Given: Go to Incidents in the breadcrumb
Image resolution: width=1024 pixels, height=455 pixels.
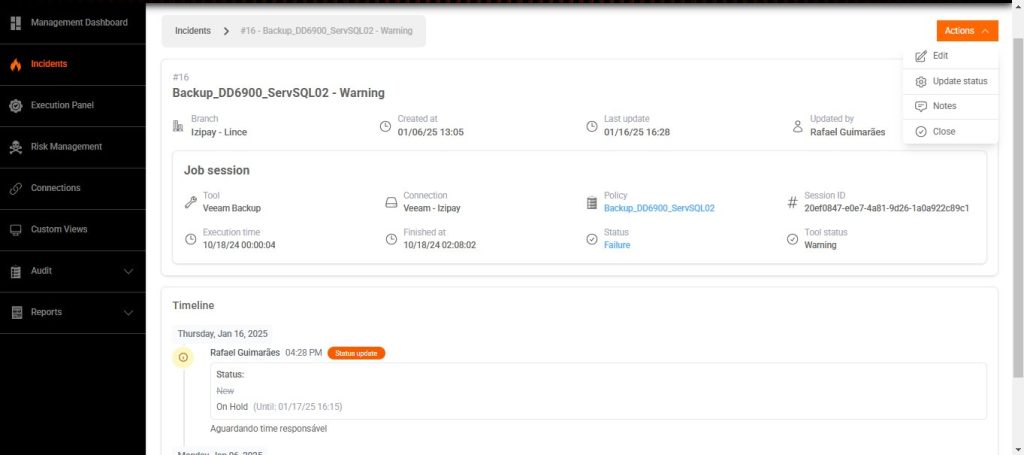Looking at the screenshot, I should click(x=193, y=31).
